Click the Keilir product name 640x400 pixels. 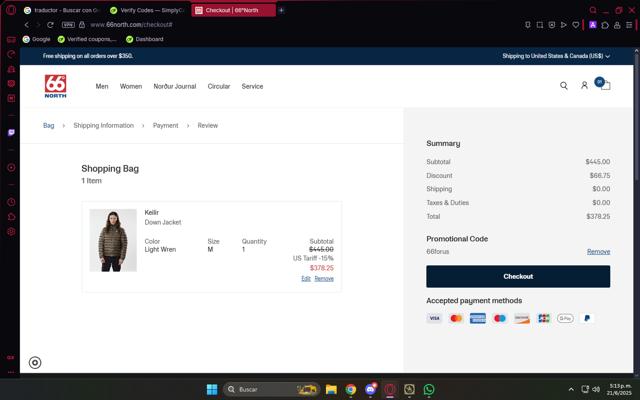coord(151,212)
